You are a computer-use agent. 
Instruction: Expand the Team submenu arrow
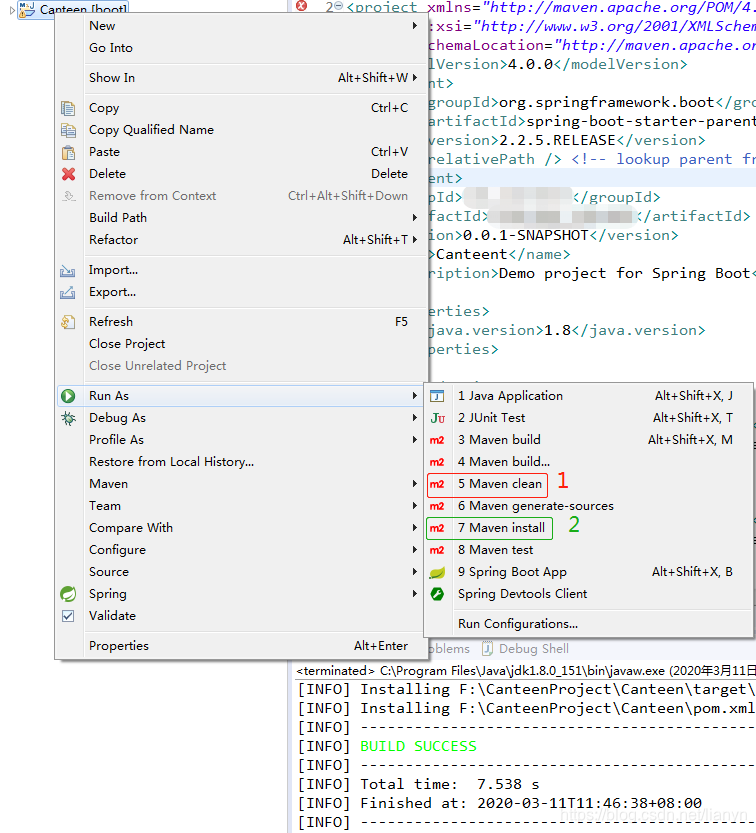[414, 506]
